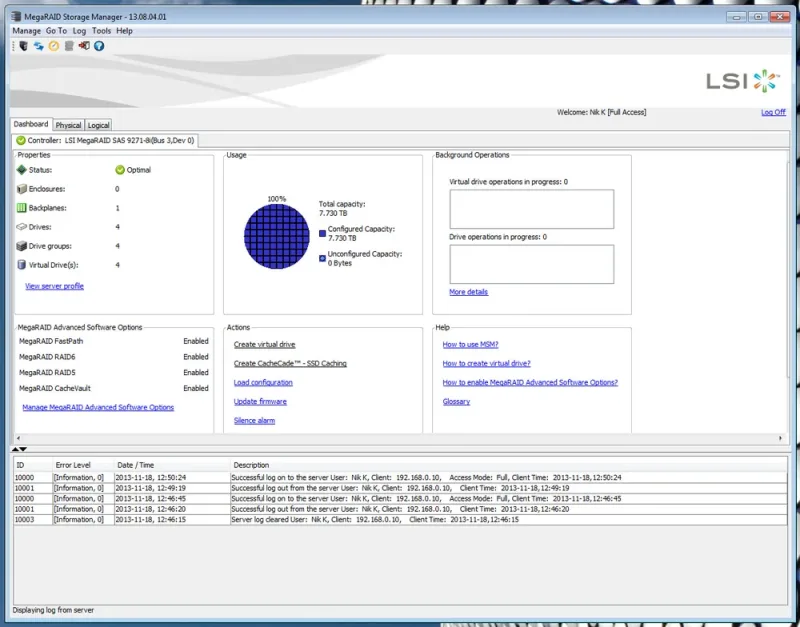800x627 pixels.
Task: Open the Help menu
Action: pyautogui.click(x=124, y=31)
